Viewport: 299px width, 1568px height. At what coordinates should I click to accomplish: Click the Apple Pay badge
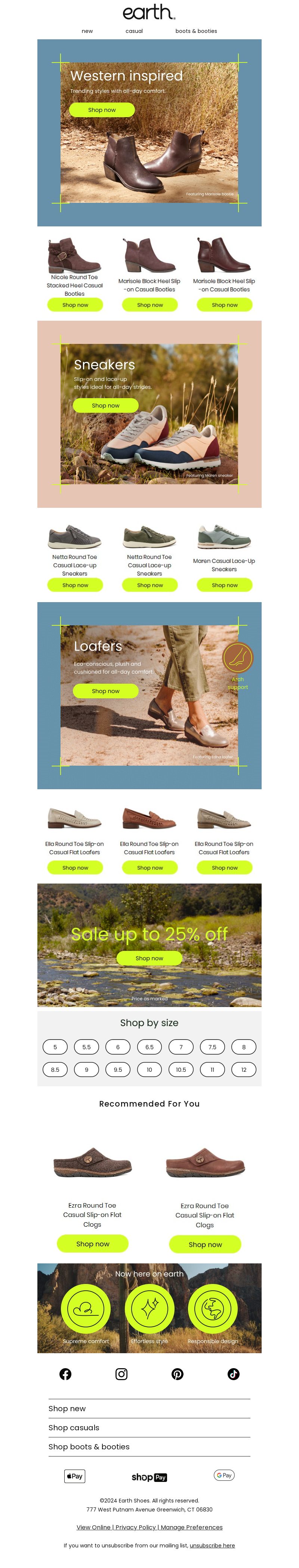pyautogui.click(x=75, y=1476)
